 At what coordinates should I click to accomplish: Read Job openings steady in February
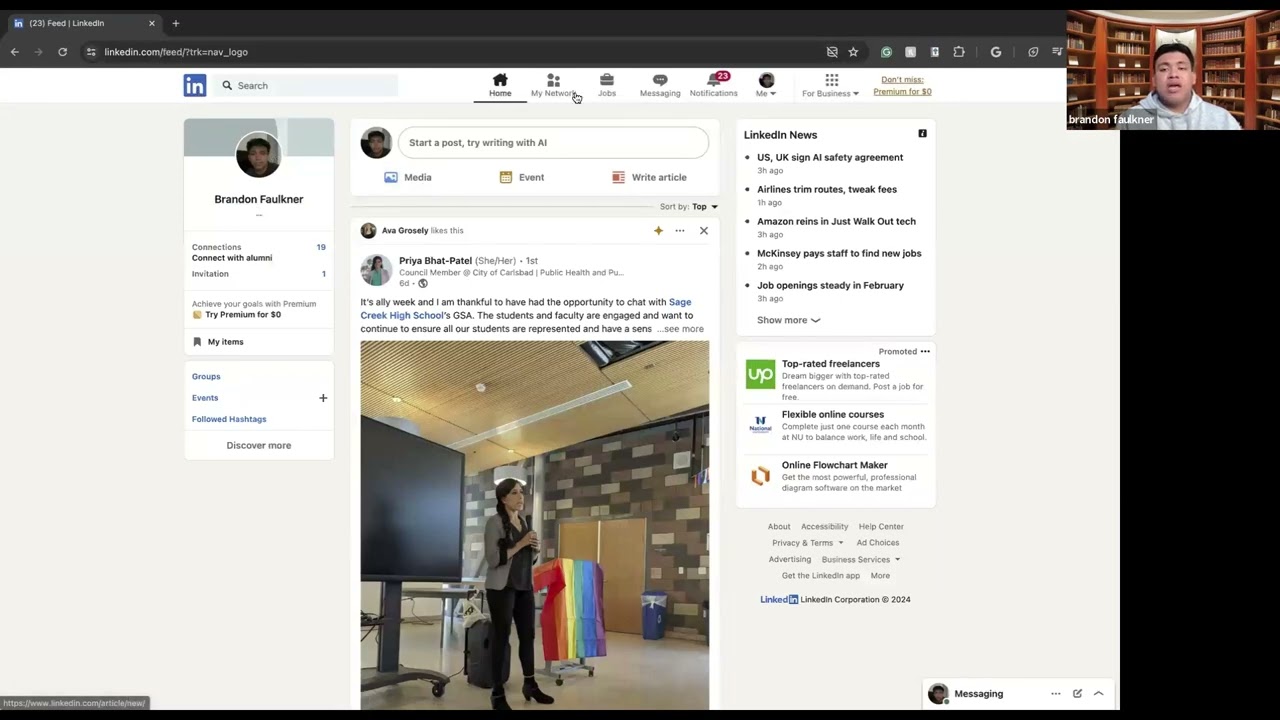pyautogui.click(x=830, y=286)
